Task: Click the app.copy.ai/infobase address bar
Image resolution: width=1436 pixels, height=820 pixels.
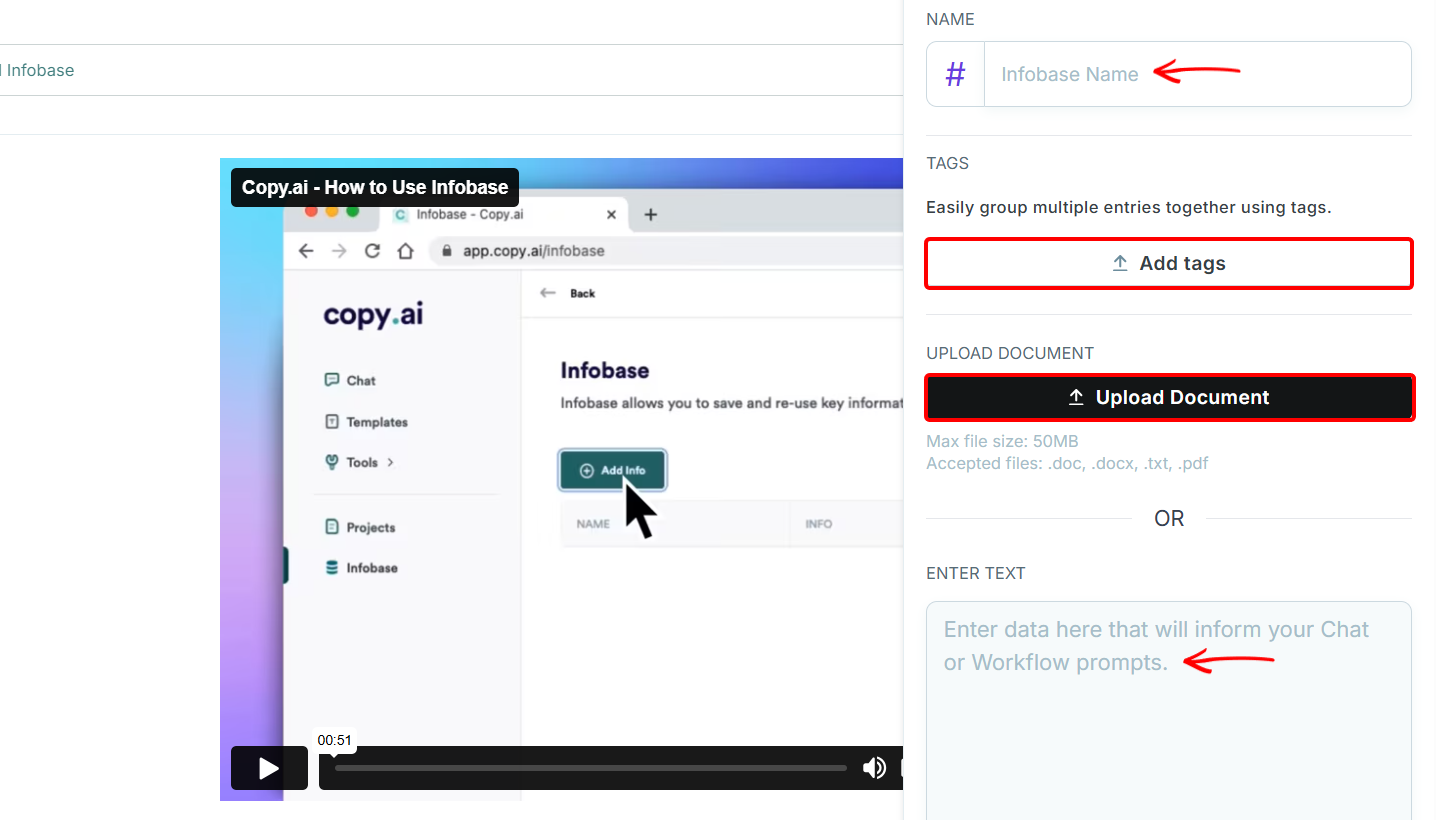Action: [533, 251]
